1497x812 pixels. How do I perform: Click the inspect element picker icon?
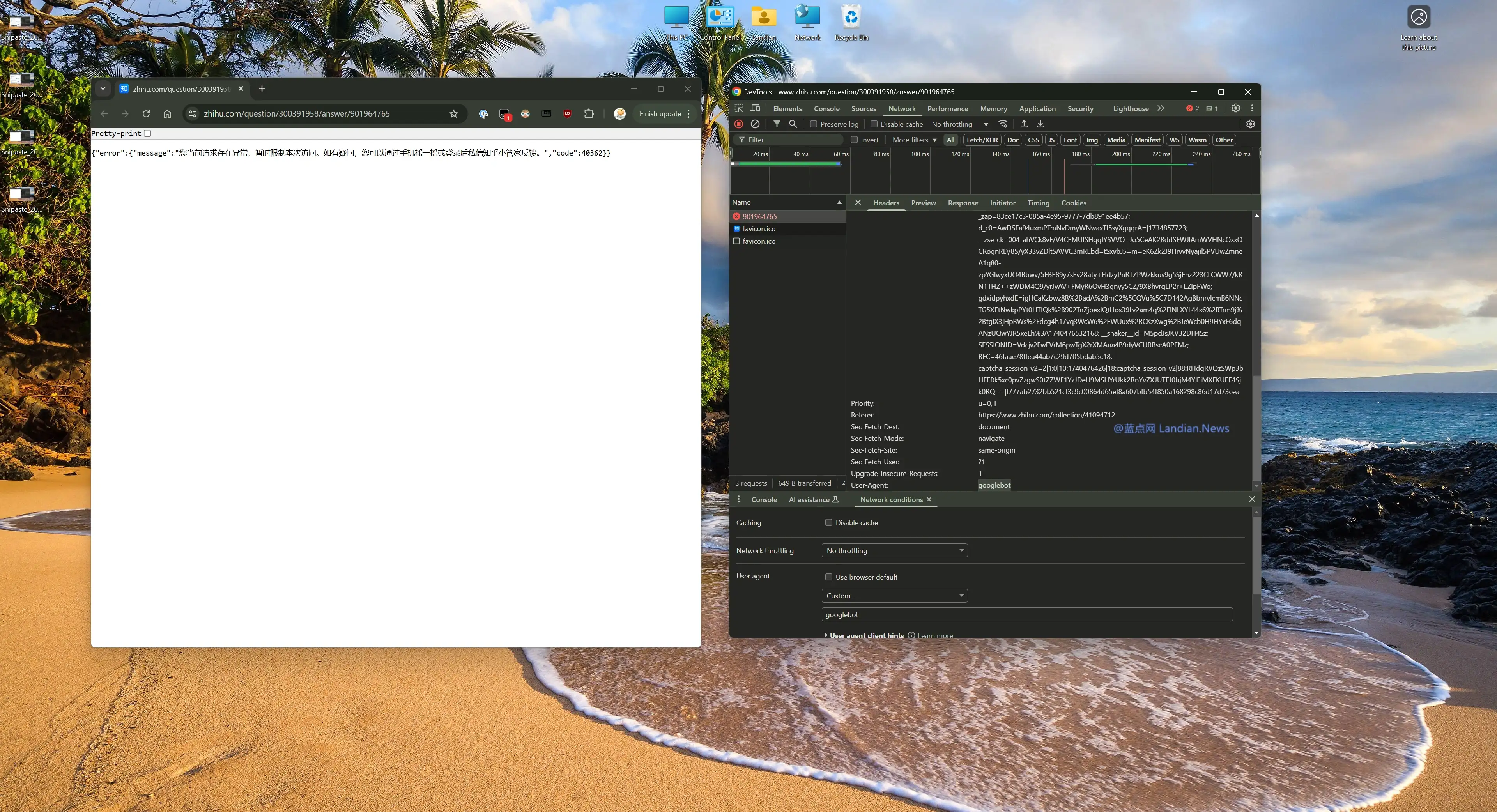739,108
